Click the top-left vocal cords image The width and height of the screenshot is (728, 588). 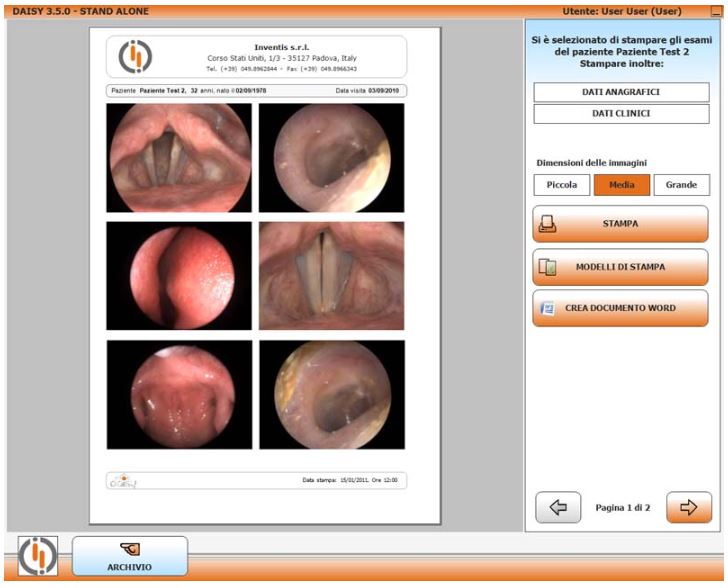pyautogui.click(x=179, y=157)
